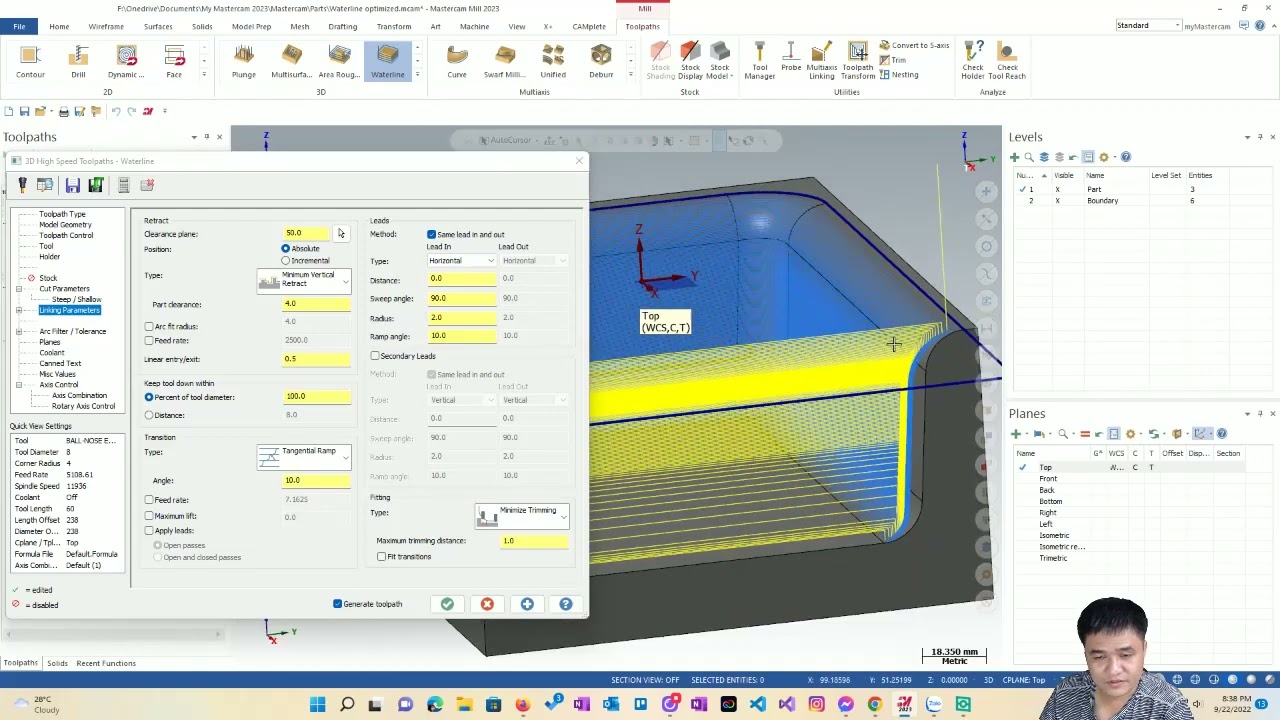Open the Swarf Milling toolpath
Screen dimensions: 1280x720
(x=505, y=61)
